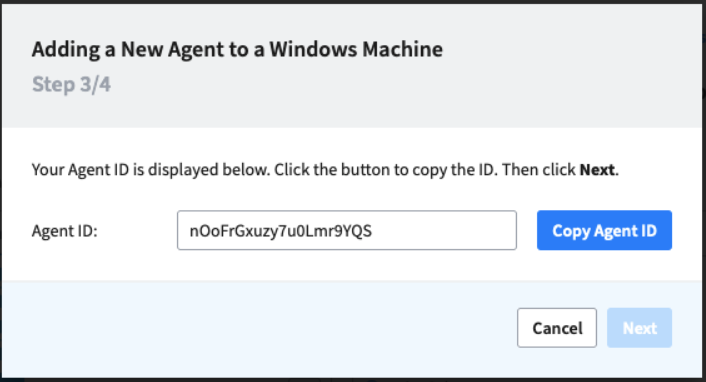Click white body area beneath the Agent ID label
Screen dimensions: 706x382
point(90,264)
